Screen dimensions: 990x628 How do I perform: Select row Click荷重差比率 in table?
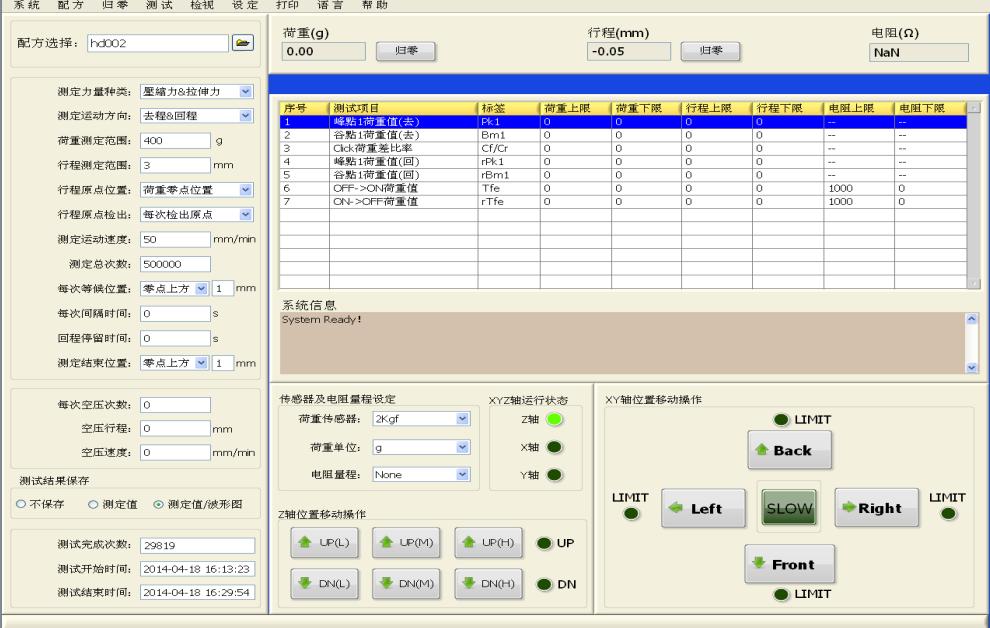623,148
